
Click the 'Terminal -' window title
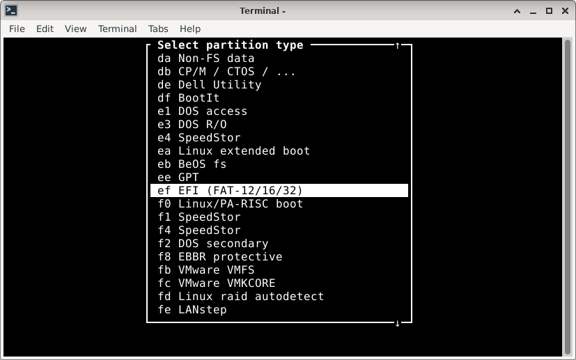pyautogui.click(x=263, y=11)
